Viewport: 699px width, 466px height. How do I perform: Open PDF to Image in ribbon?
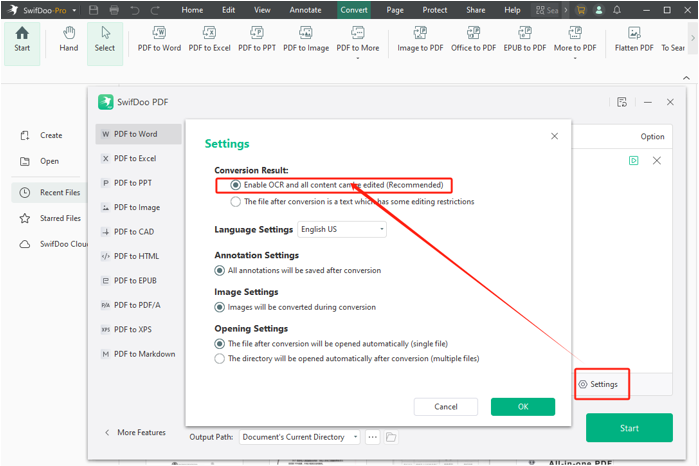[x=306, y=40]
